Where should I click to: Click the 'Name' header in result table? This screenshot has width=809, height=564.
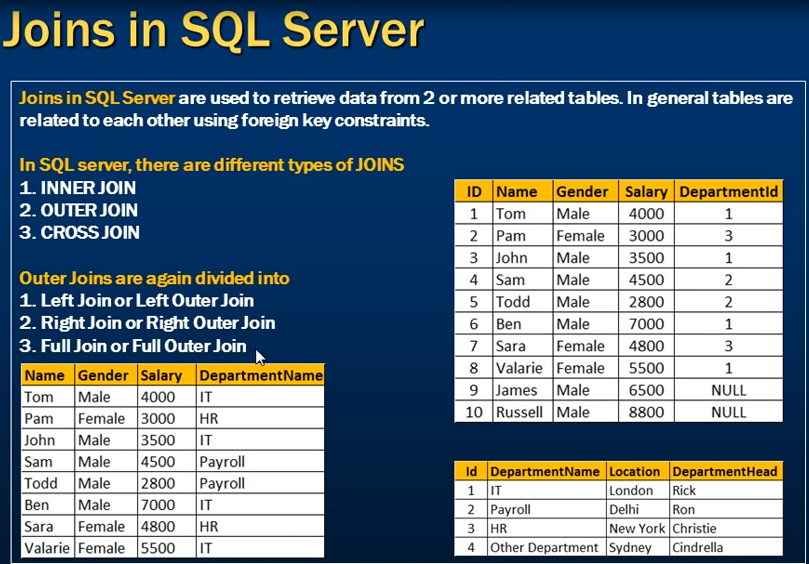[x=48, y=375]
